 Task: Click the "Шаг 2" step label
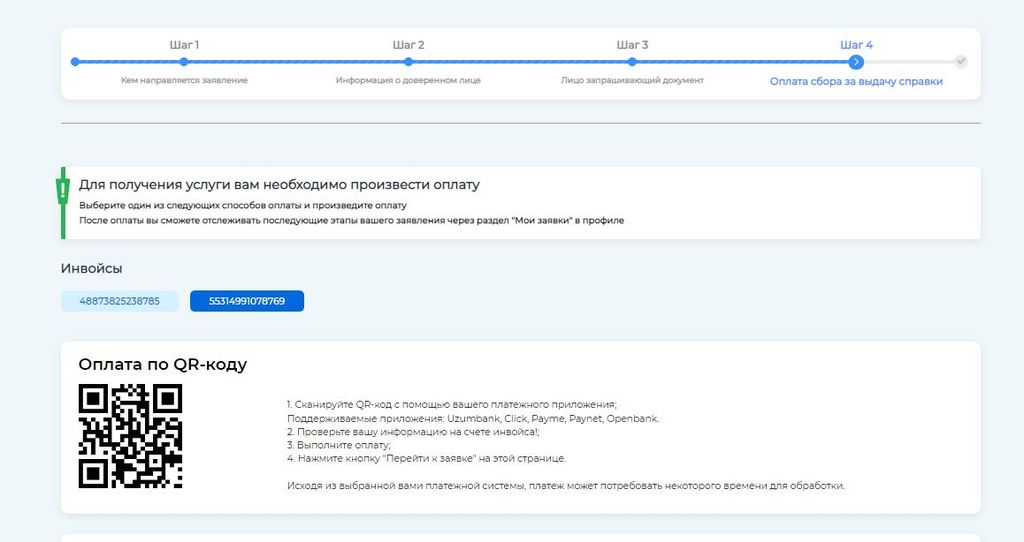point(408,45)
